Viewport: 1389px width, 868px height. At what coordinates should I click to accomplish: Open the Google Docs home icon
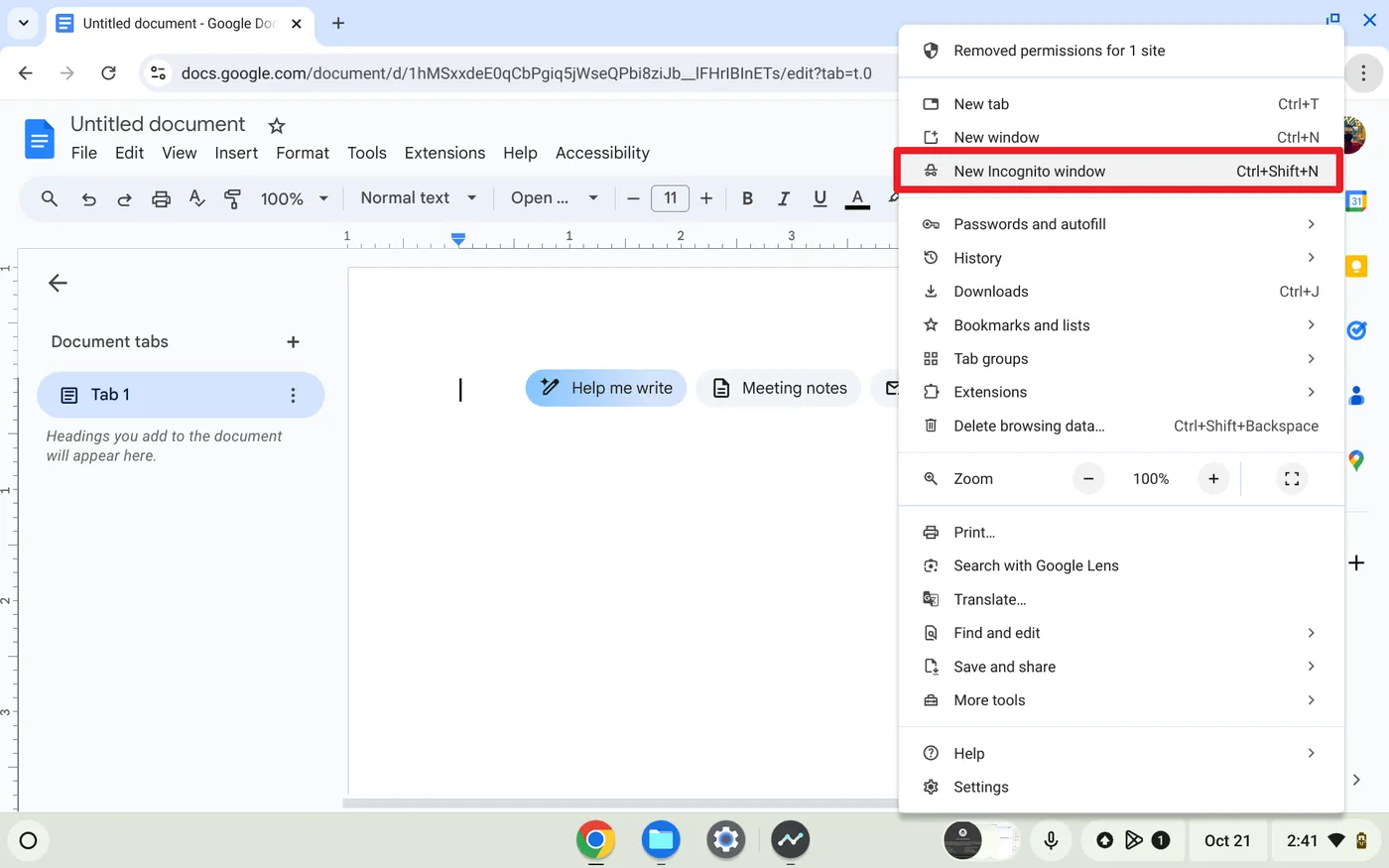pos(40,139)
